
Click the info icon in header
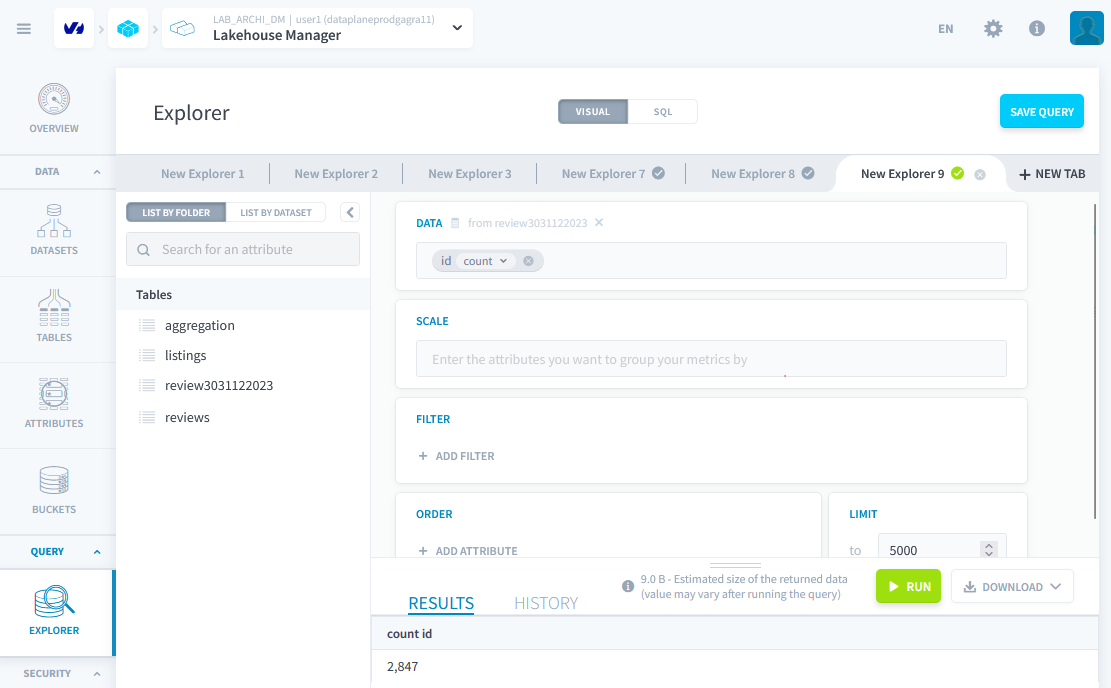coord(1037,29)
